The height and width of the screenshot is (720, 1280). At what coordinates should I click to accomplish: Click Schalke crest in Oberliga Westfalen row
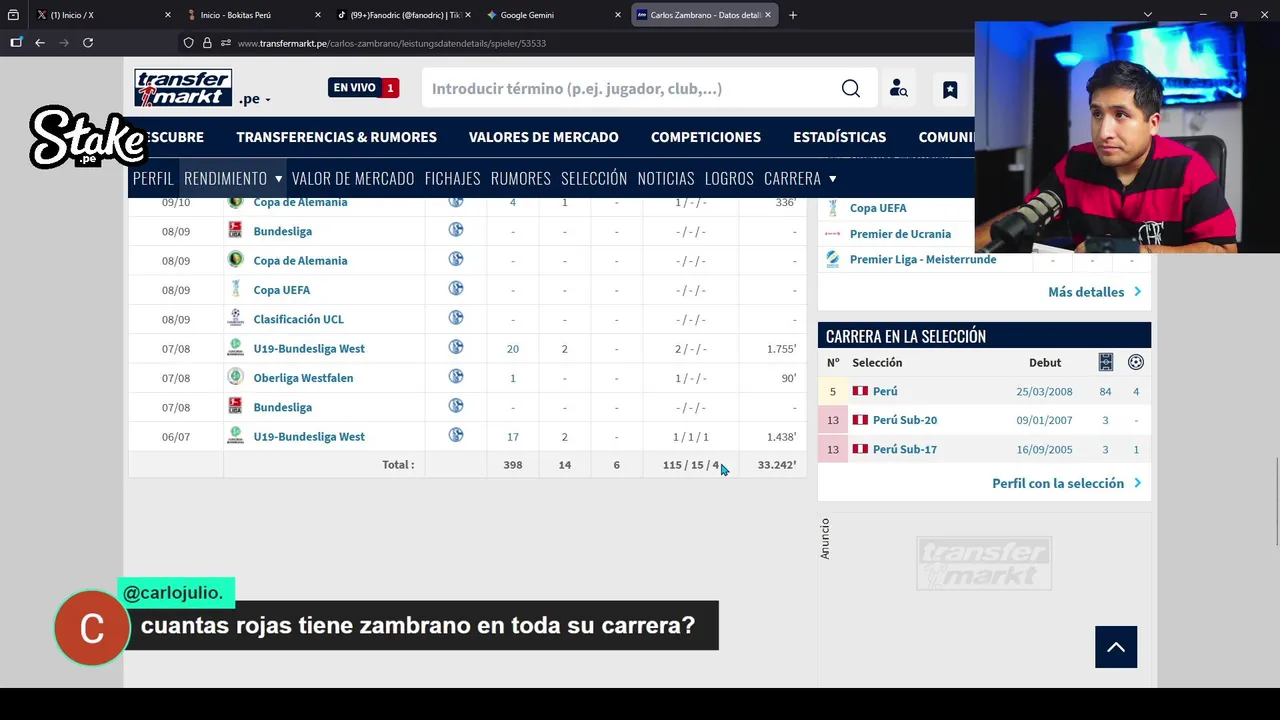coord(456,377)
